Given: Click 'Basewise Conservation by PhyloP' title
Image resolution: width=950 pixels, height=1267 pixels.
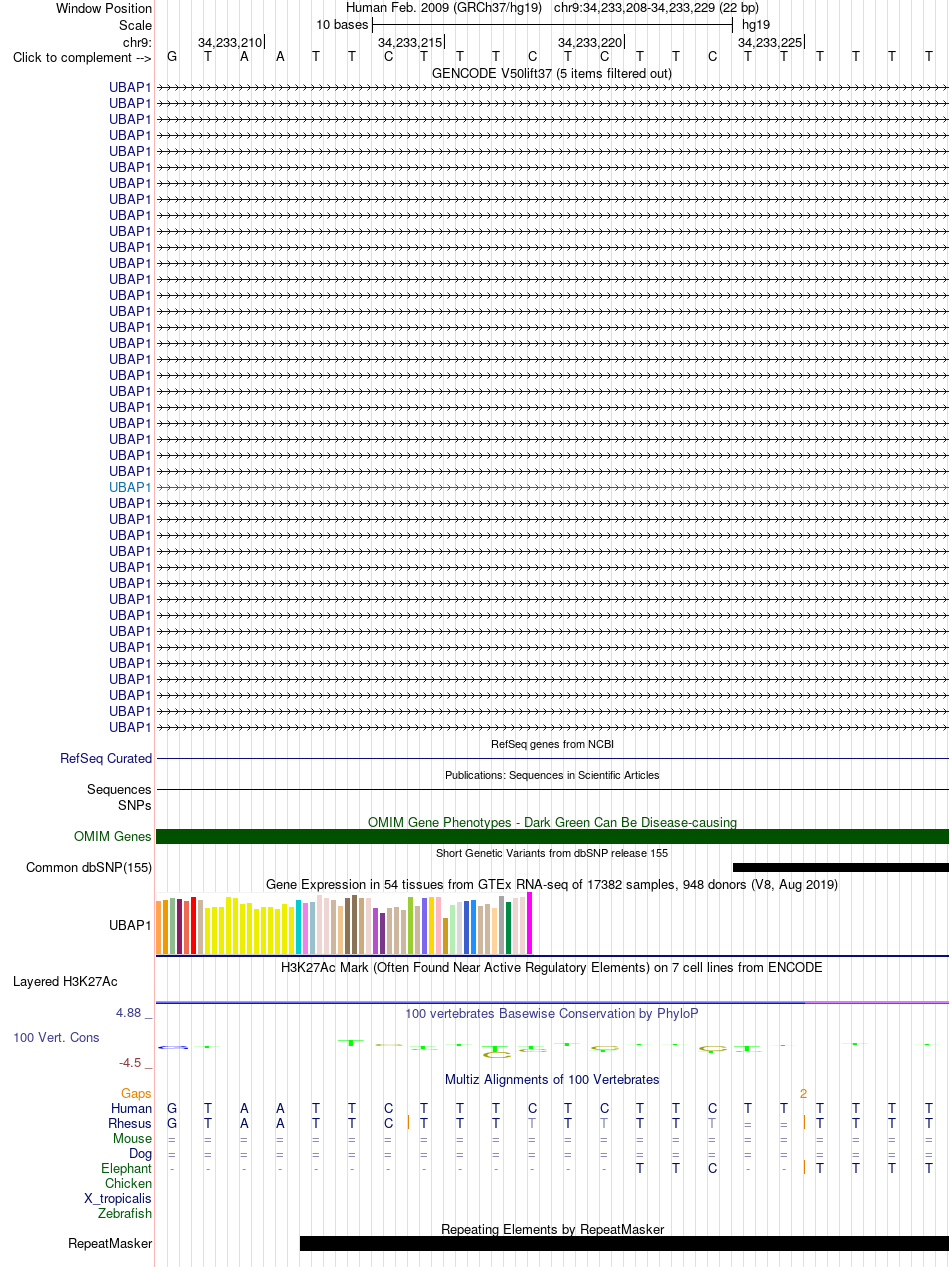Looking at the screenshot, I should pyautogui.click(x=552, y=1014).
